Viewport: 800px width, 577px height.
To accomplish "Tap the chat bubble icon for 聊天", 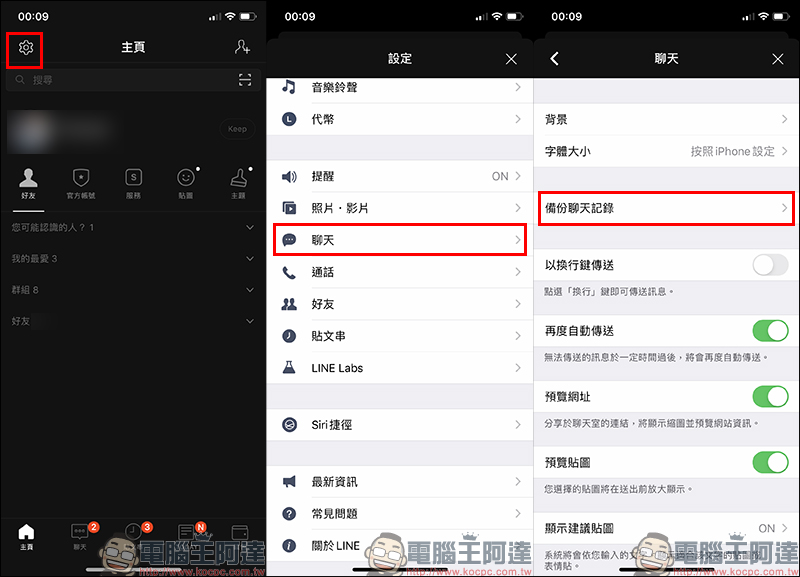I will [289, 240].
